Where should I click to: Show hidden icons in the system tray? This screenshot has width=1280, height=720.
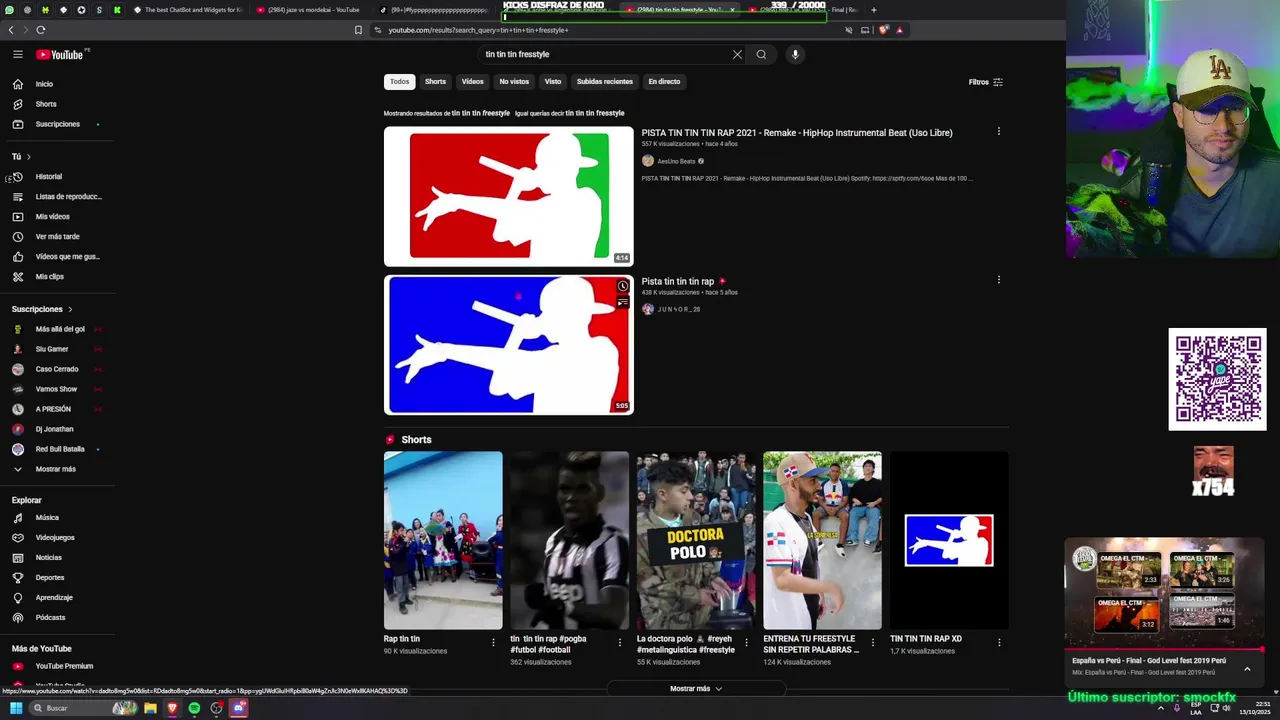click(x=1161, y=708)
